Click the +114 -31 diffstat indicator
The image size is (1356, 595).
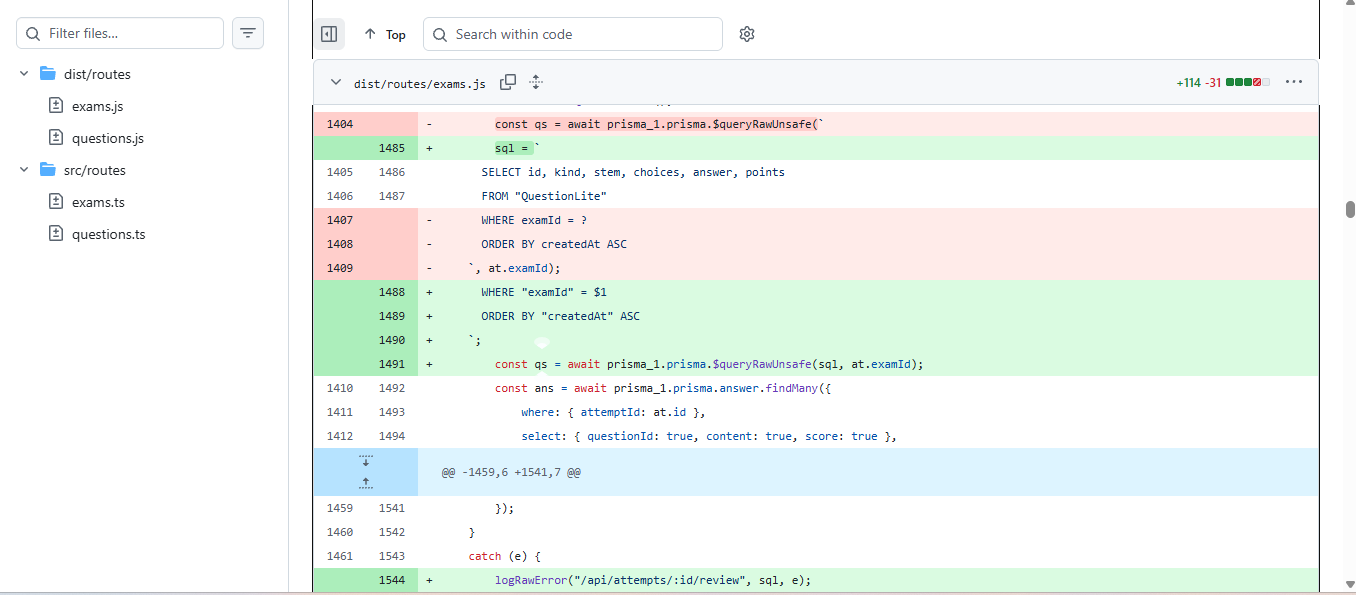1222,82
